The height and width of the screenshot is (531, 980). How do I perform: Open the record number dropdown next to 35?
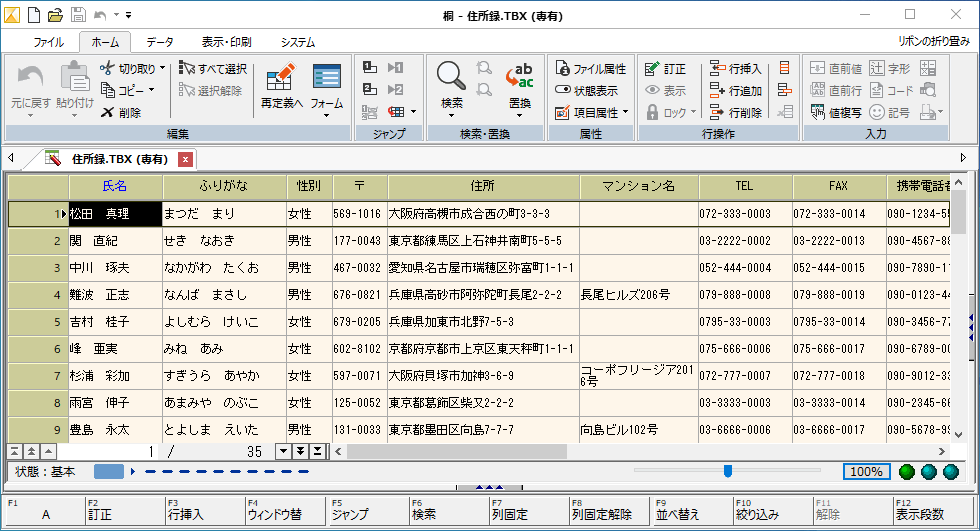coord(283,451)
